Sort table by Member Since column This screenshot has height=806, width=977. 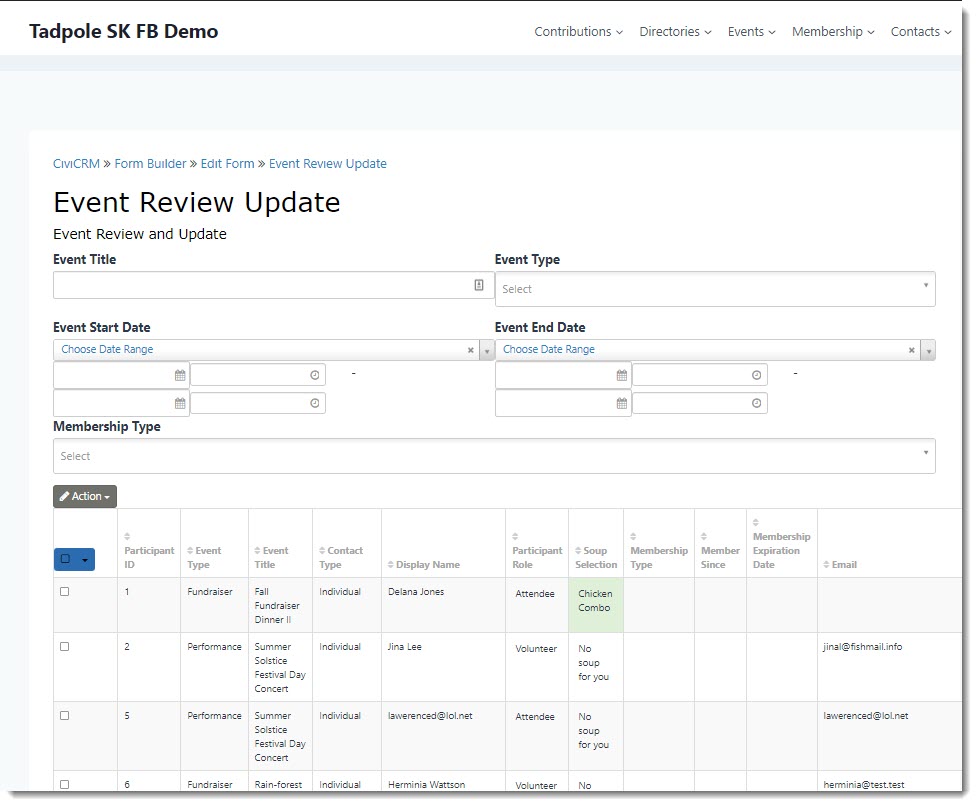click(720, 551)
